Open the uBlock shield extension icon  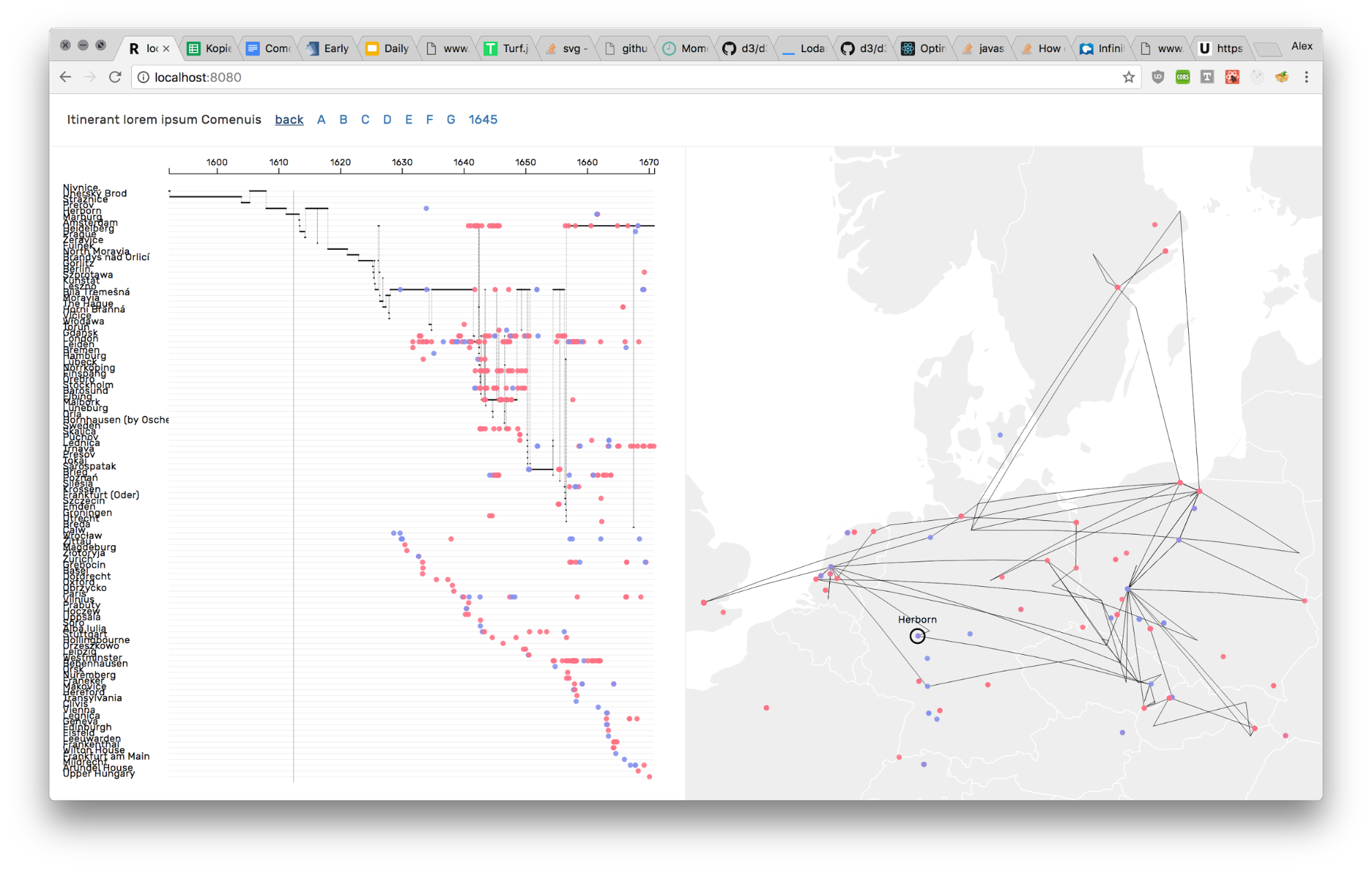click(1158, 77)
